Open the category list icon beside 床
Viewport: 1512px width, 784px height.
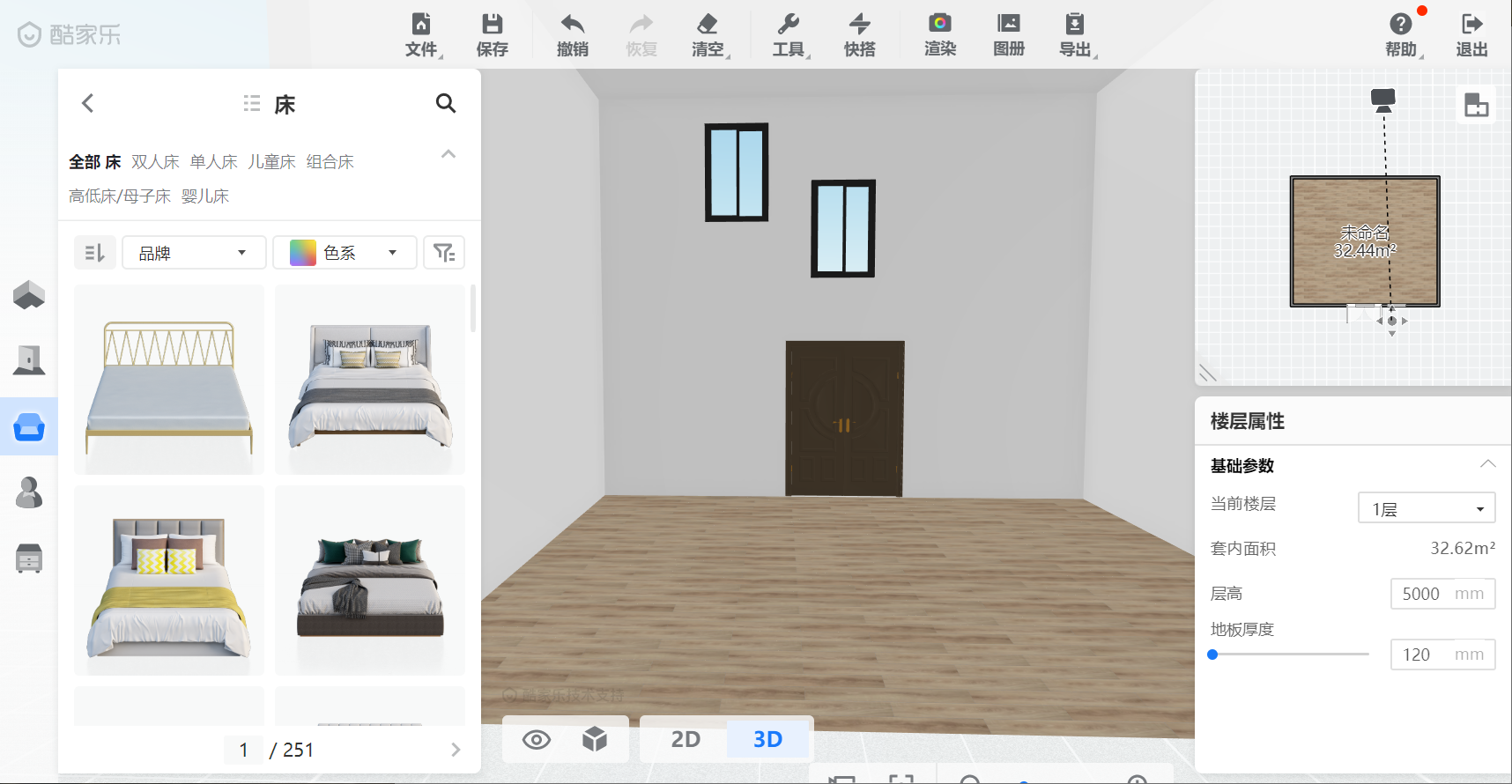(x=252, y=103)
